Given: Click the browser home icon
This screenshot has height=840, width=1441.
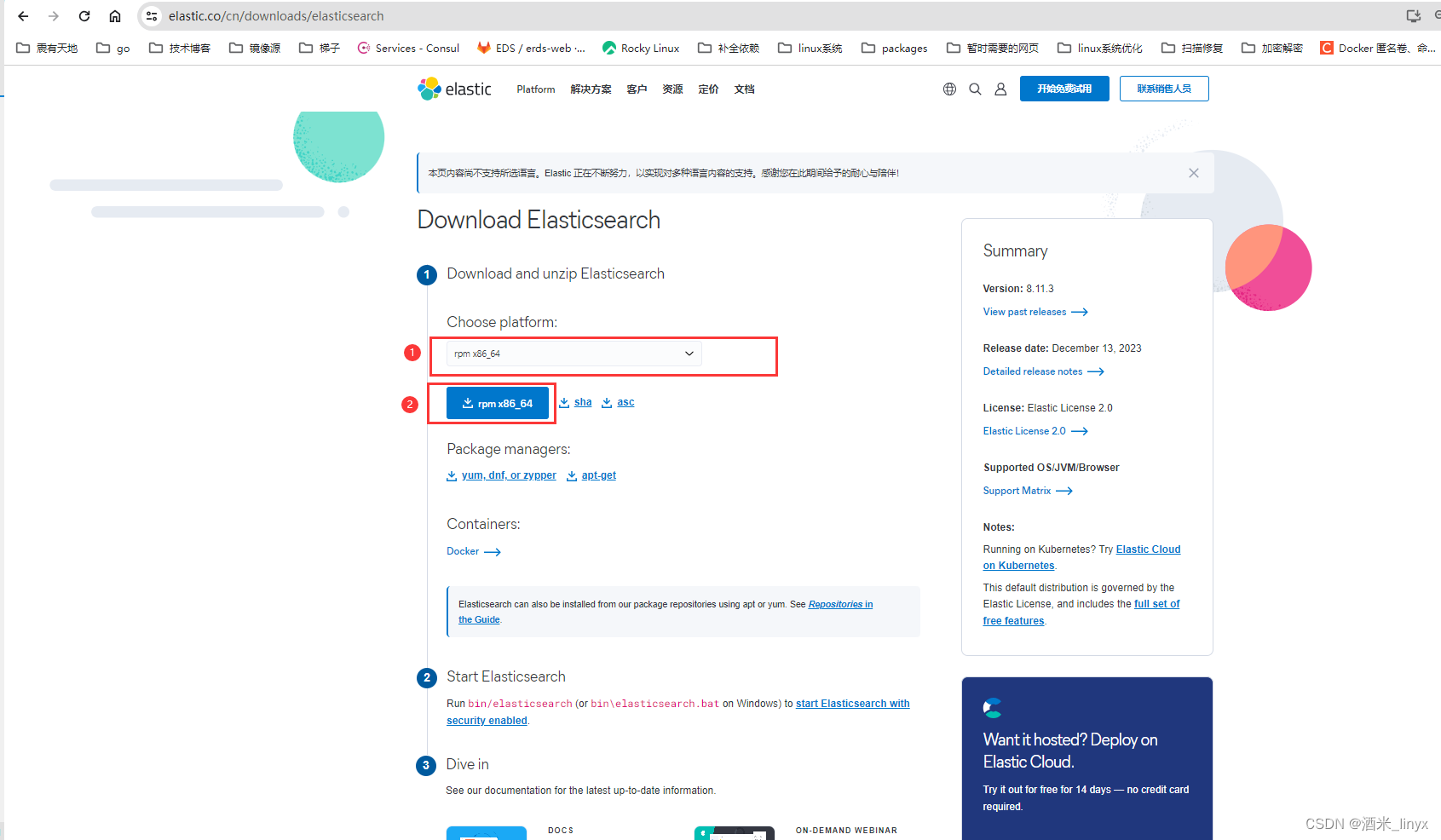Looking at the screenshot, I should (115, 15).
